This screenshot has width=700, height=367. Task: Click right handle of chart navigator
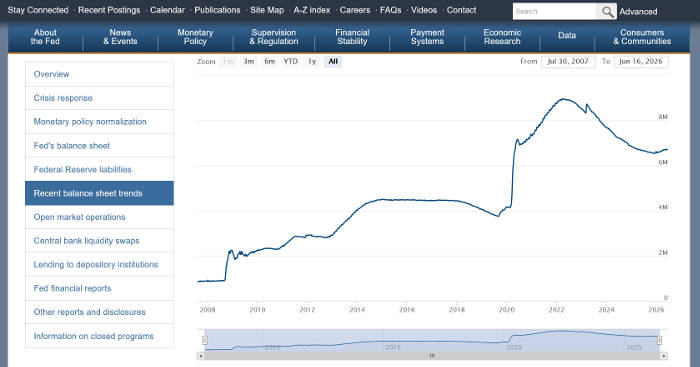click(659, 340)
